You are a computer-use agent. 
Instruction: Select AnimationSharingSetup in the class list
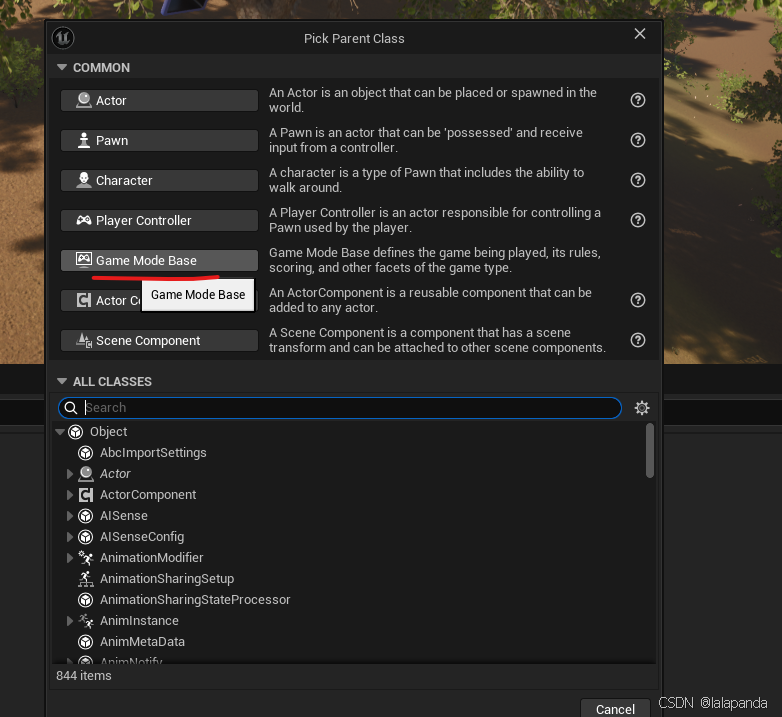click(167, 578)
